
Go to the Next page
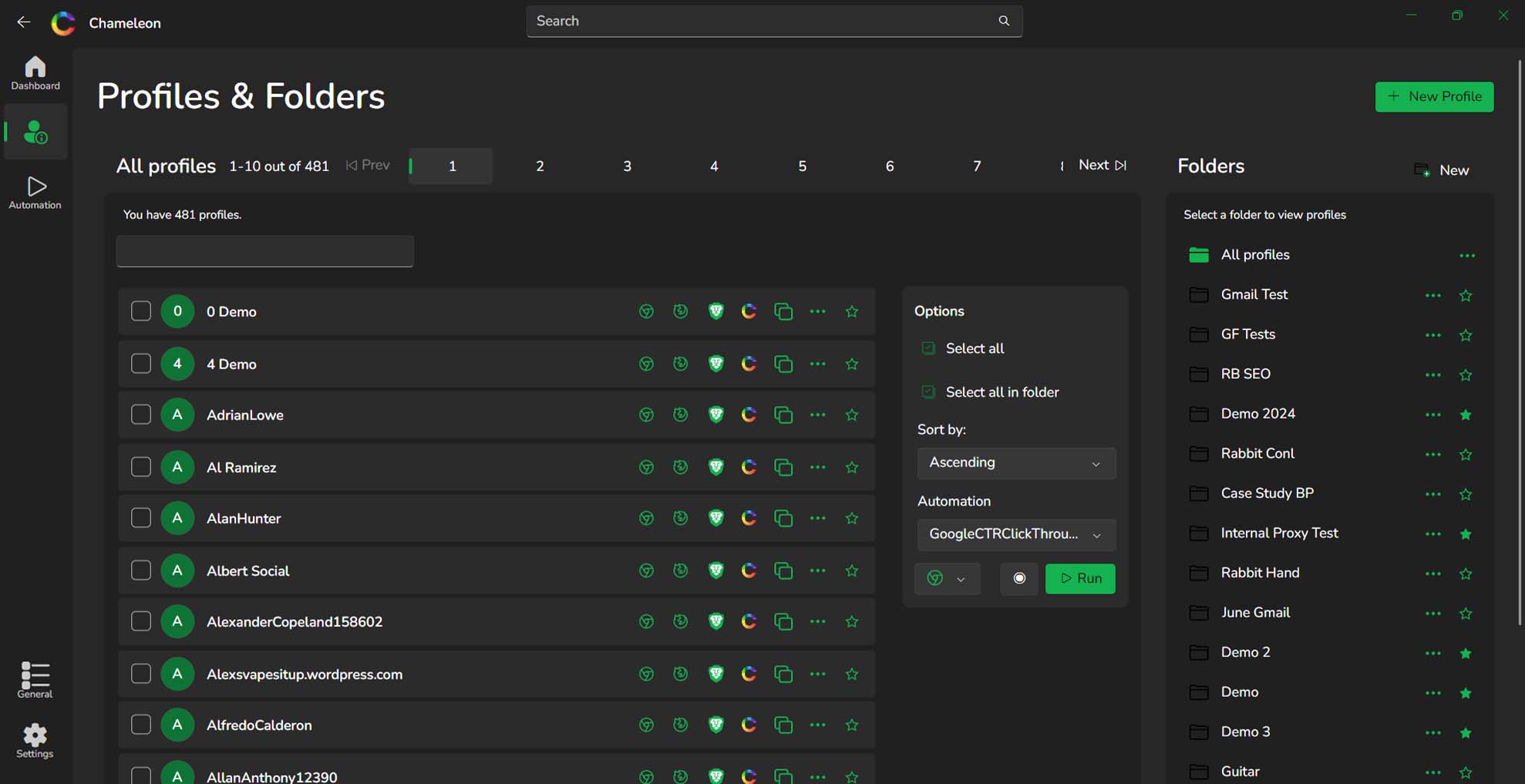click(x=1102, y=165)
